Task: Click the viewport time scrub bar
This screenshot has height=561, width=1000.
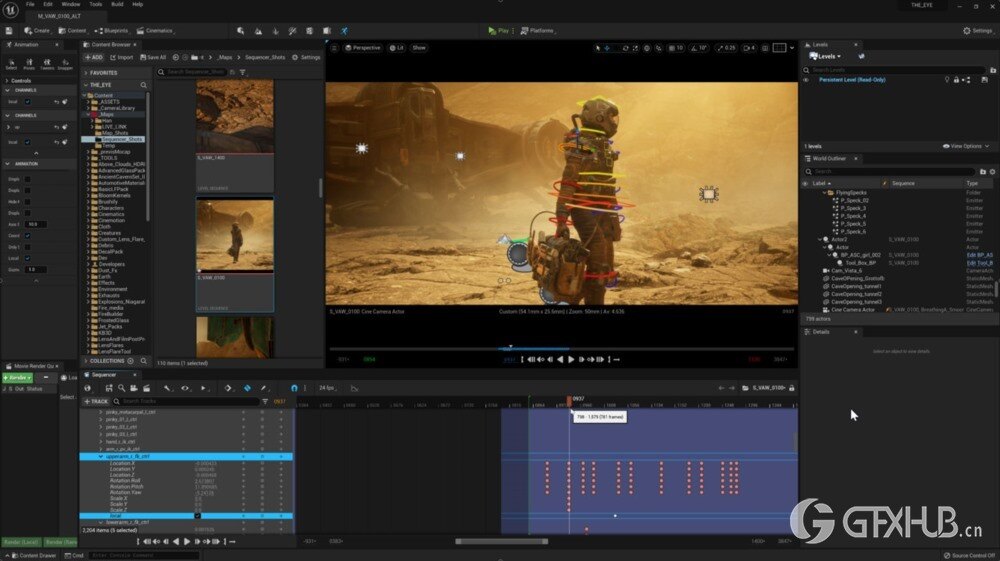Action: pyautogui.click(x=562, y=349)
